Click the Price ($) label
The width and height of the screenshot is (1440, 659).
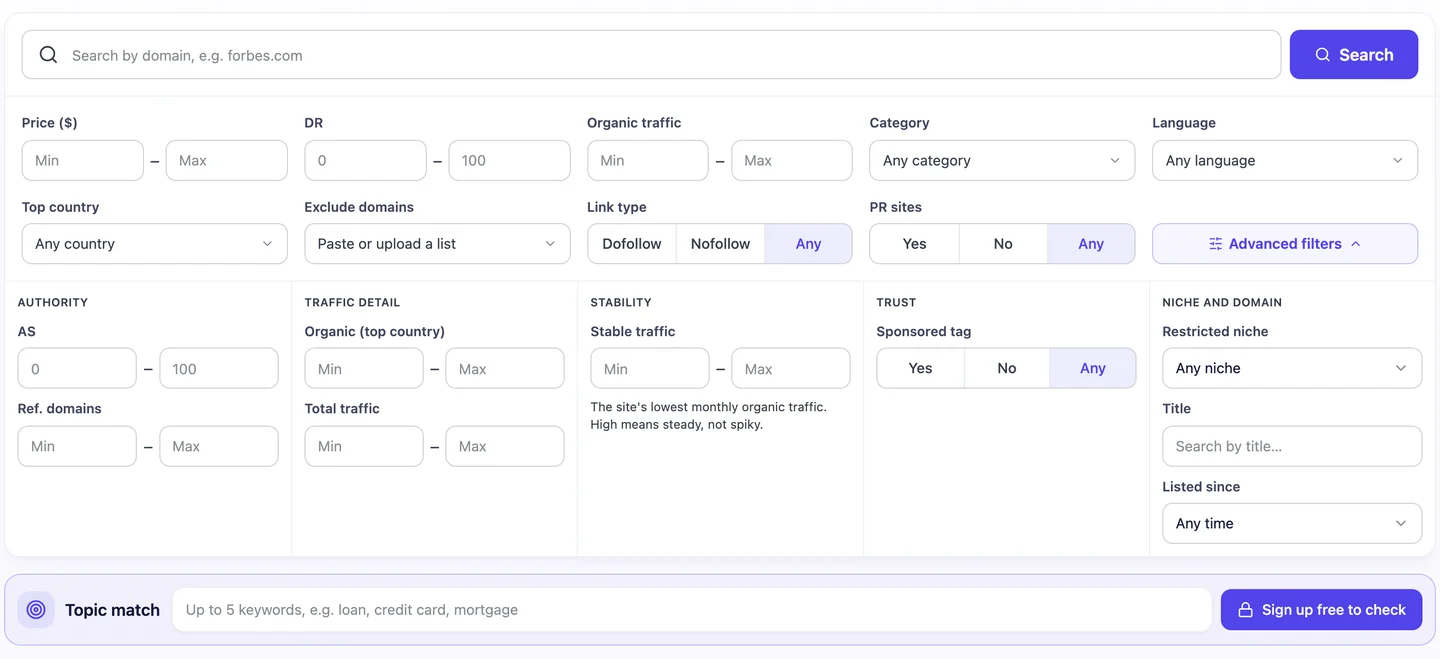click(50, 123)
